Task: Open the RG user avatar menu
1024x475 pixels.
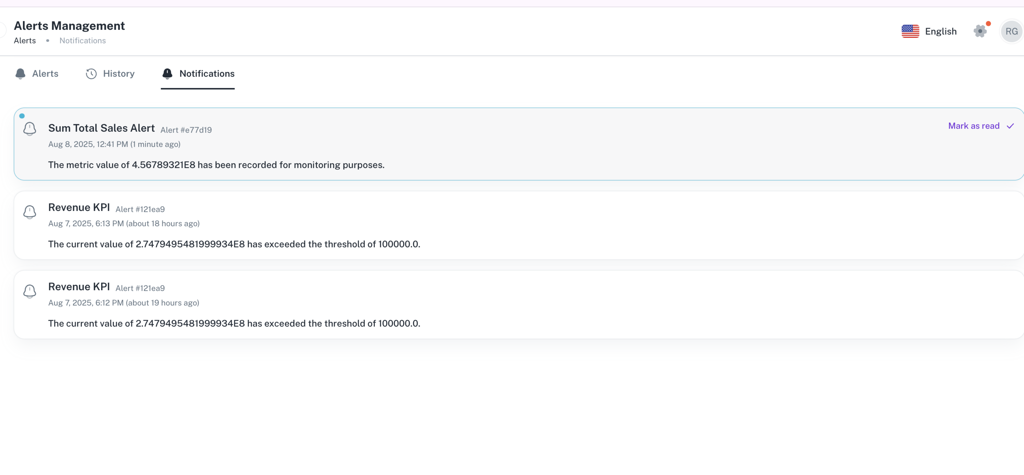Action: (x=1011, y=31)
